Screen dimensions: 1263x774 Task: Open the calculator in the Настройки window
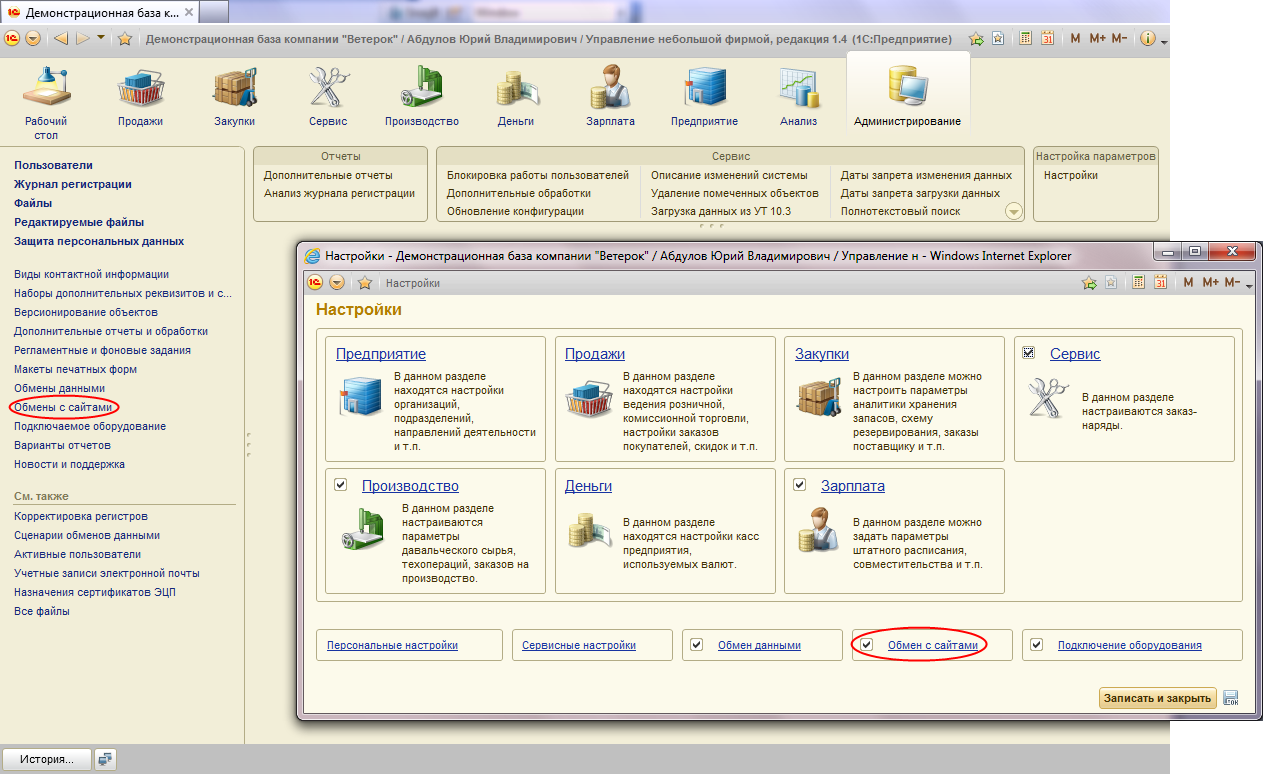pos(1139,283)
